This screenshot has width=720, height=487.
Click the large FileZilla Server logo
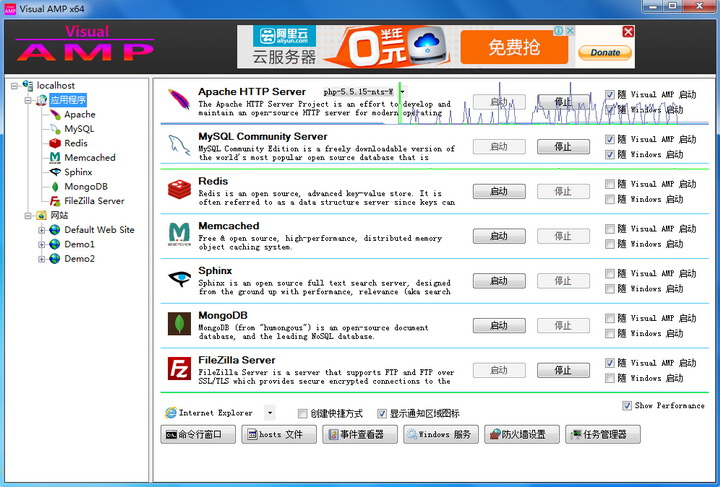tap(179, 368)
